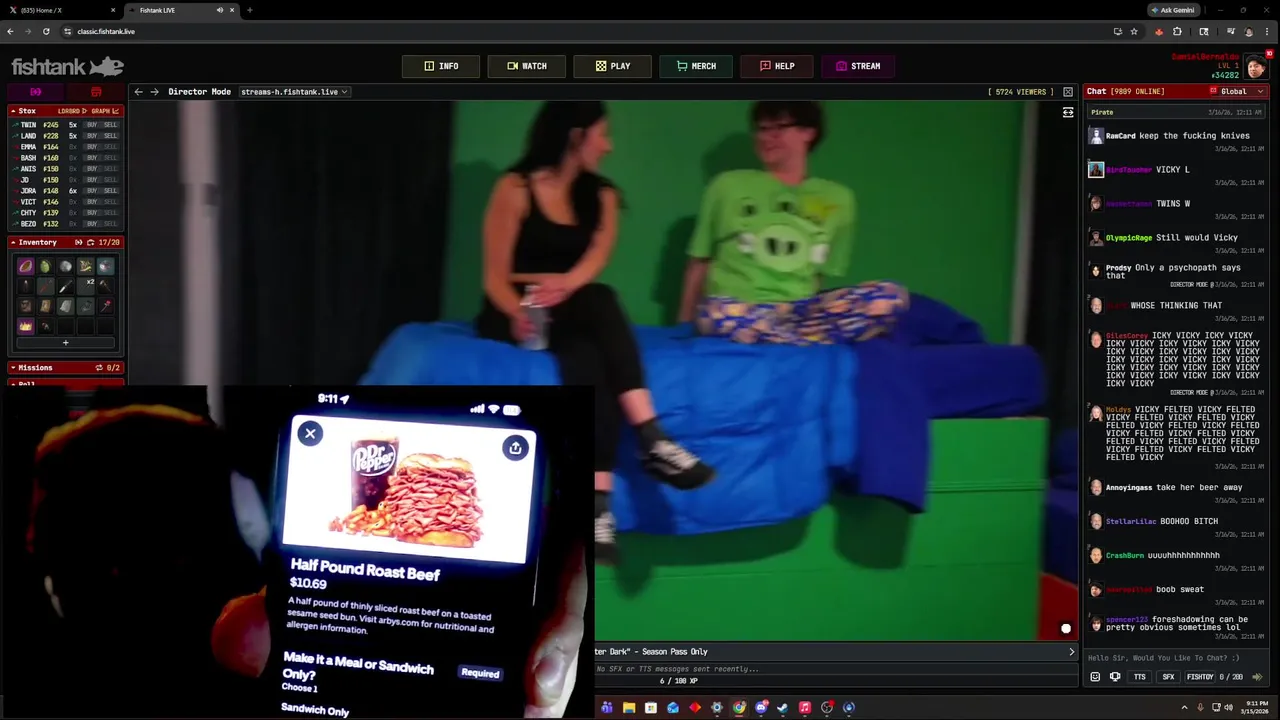Collapse the Missions panel

[x=13, y=368]
